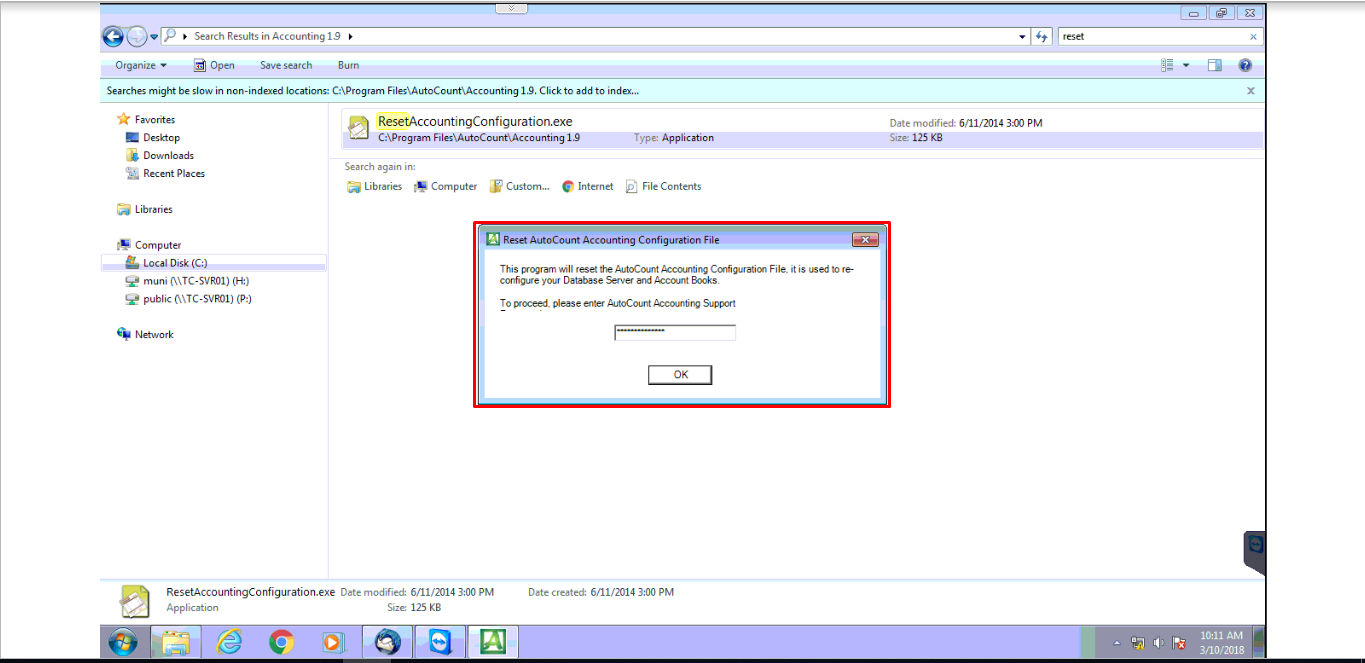Click the search magnifier icon in address bar
This screenshot has width=1365, height=663.
pyautogui.click(x=170, y=36)
